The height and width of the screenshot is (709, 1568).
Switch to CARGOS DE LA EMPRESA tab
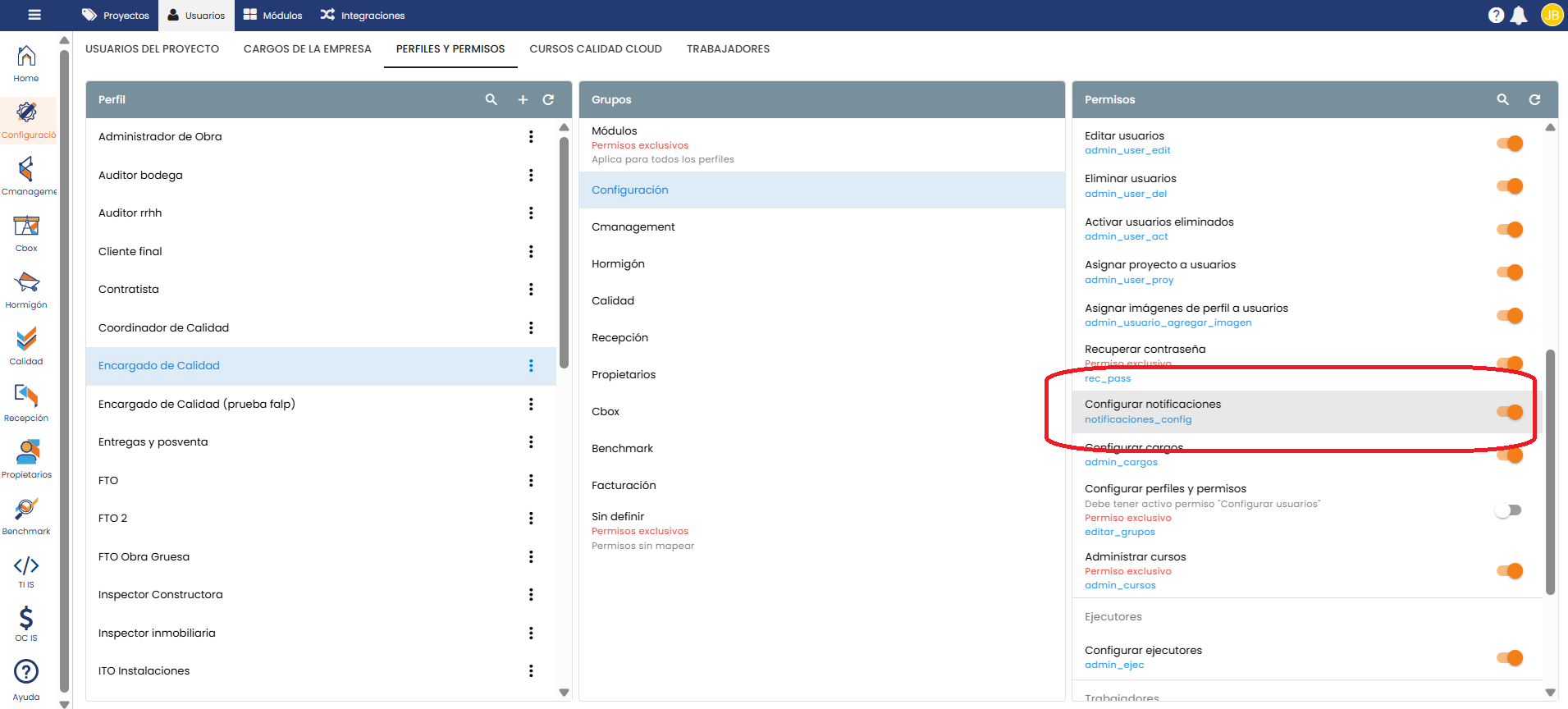[x=308, y=49]
